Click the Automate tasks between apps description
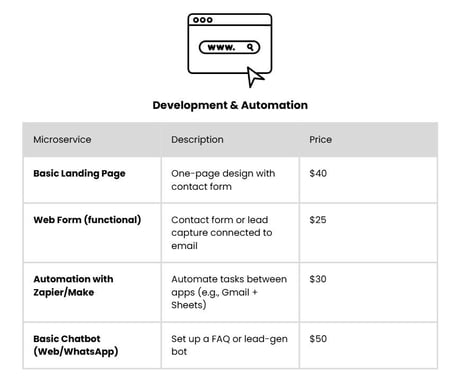The height and width of the screenshot is (378, 453). pos(229,292)
